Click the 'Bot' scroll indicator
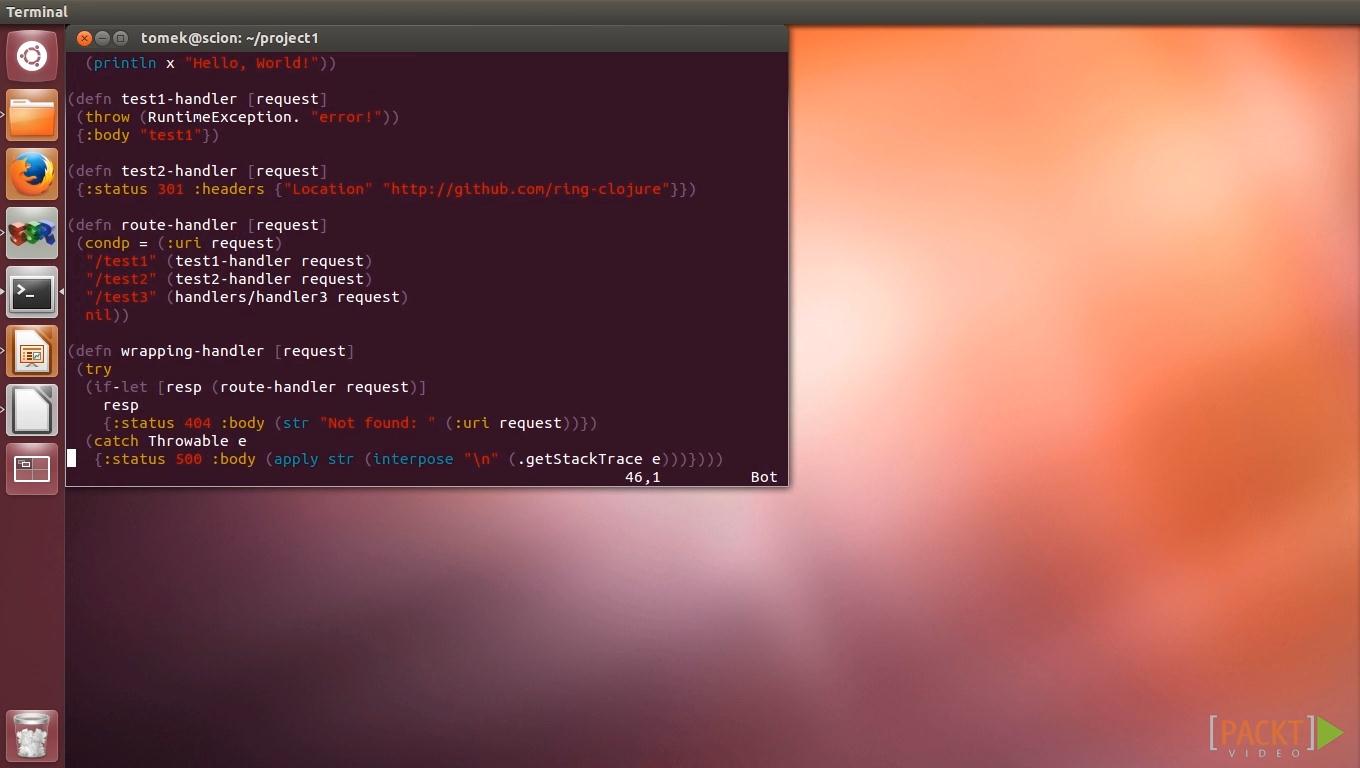Image resolution: width=1360 pixels, height=768 pixels. pos(764,477)
